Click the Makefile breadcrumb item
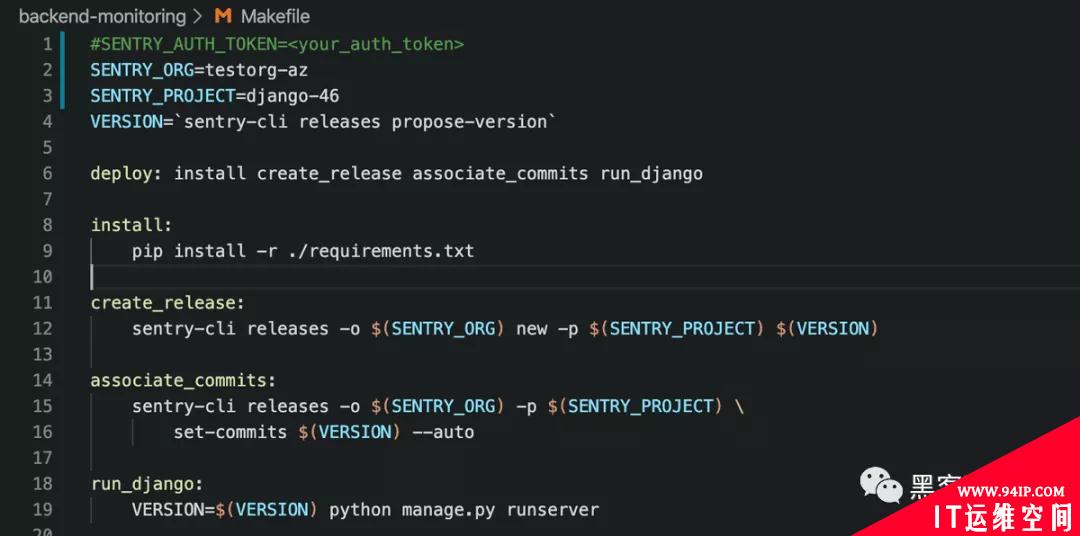The image size is (1080, 536). click(x=275, y=16)
